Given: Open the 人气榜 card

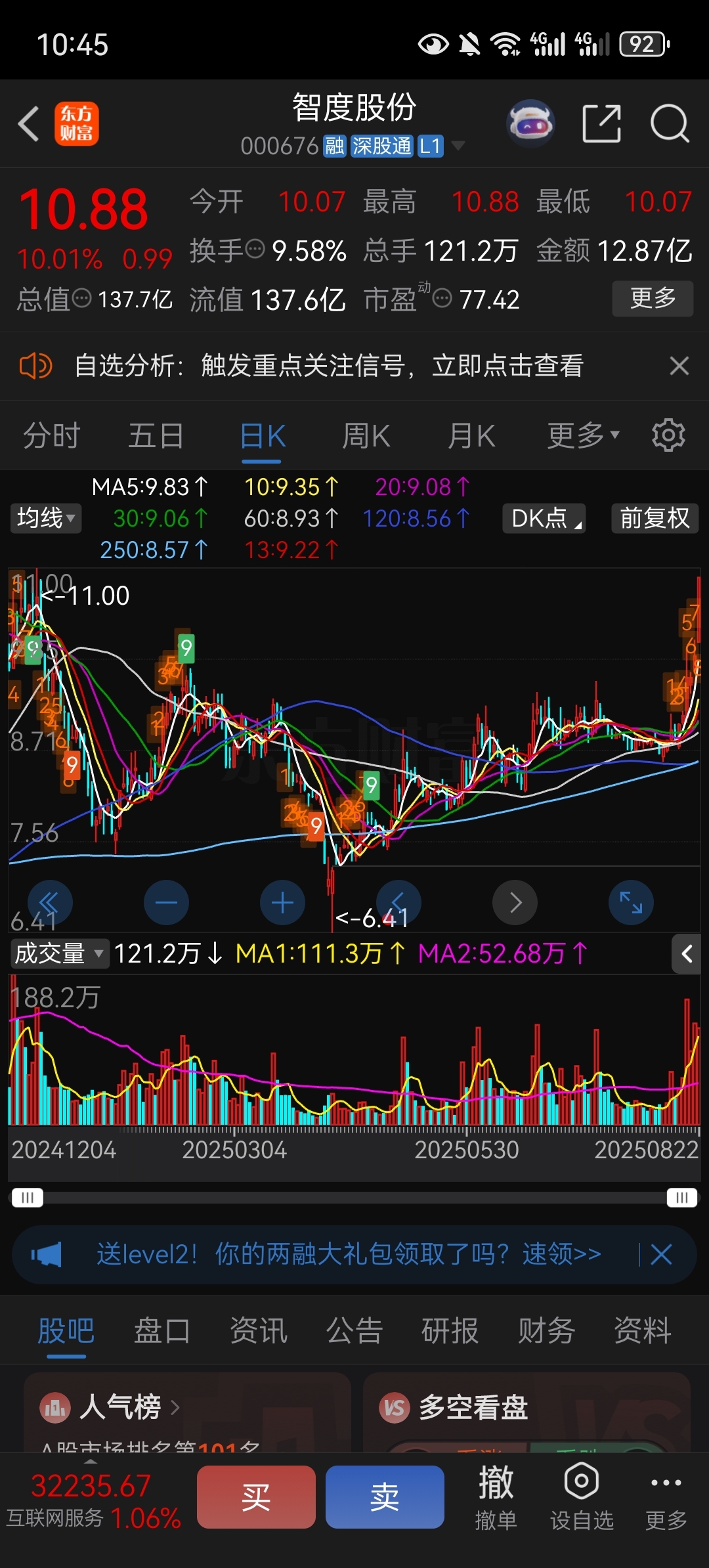Looking at the screenshot, I should tap(187, 1412).
